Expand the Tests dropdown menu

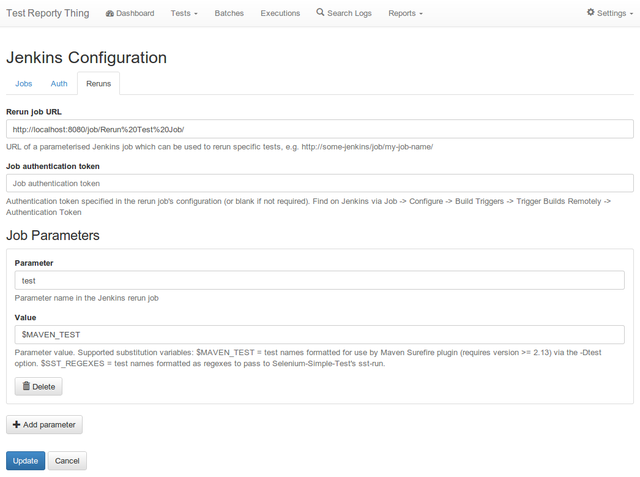pyautogui.click(x=184, y=13)
